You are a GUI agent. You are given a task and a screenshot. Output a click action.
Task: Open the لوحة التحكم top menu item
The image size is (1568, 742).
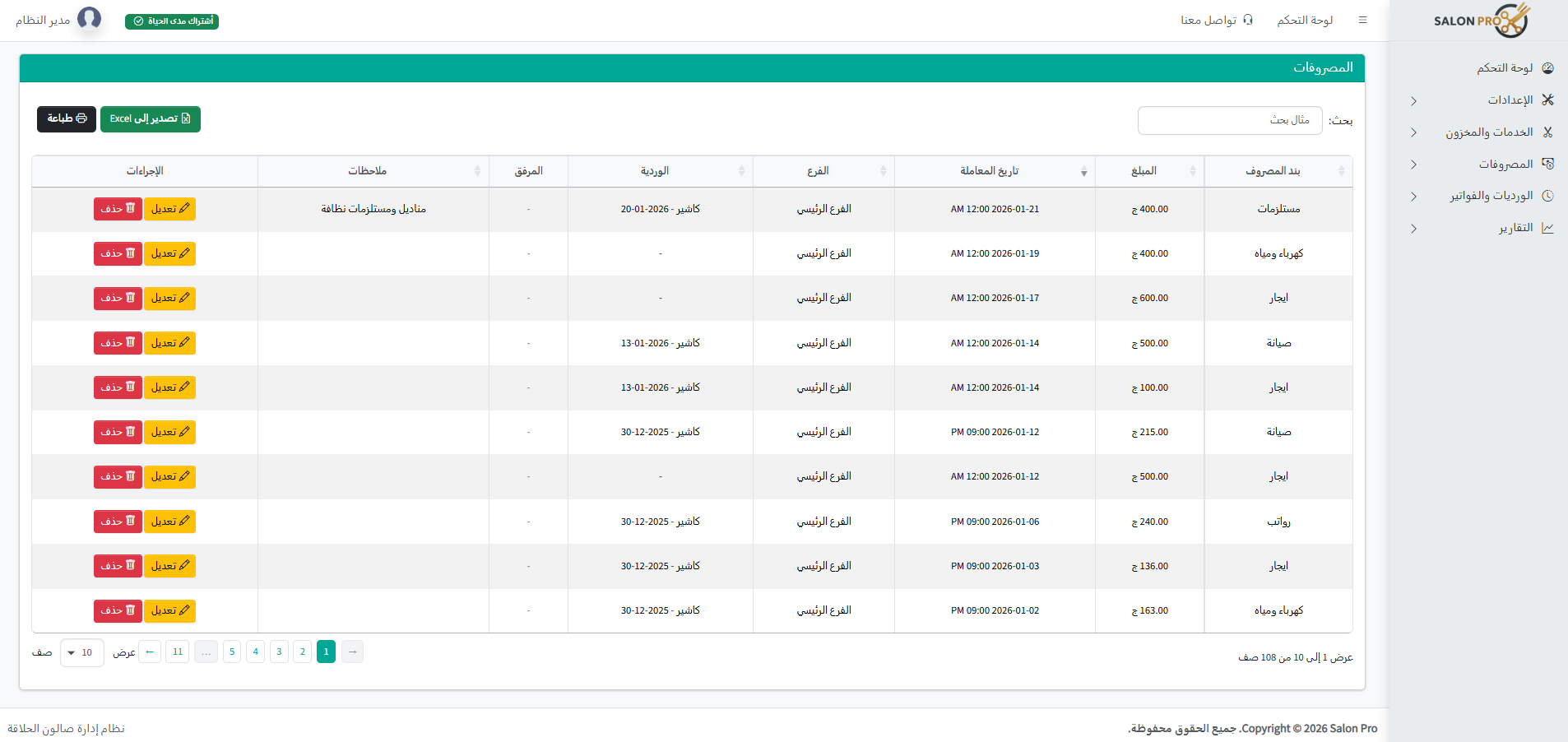tap(1305, 20)
